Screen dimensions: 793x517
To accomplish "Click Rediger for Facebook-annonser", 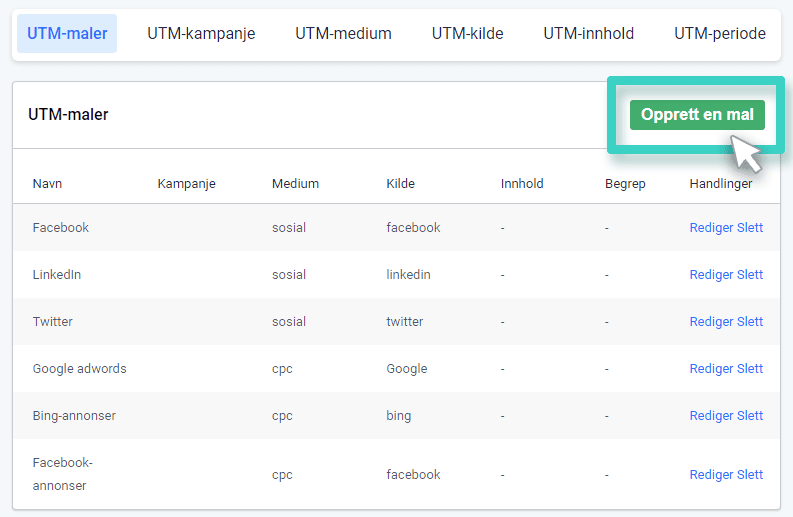I will pos(712,475).
